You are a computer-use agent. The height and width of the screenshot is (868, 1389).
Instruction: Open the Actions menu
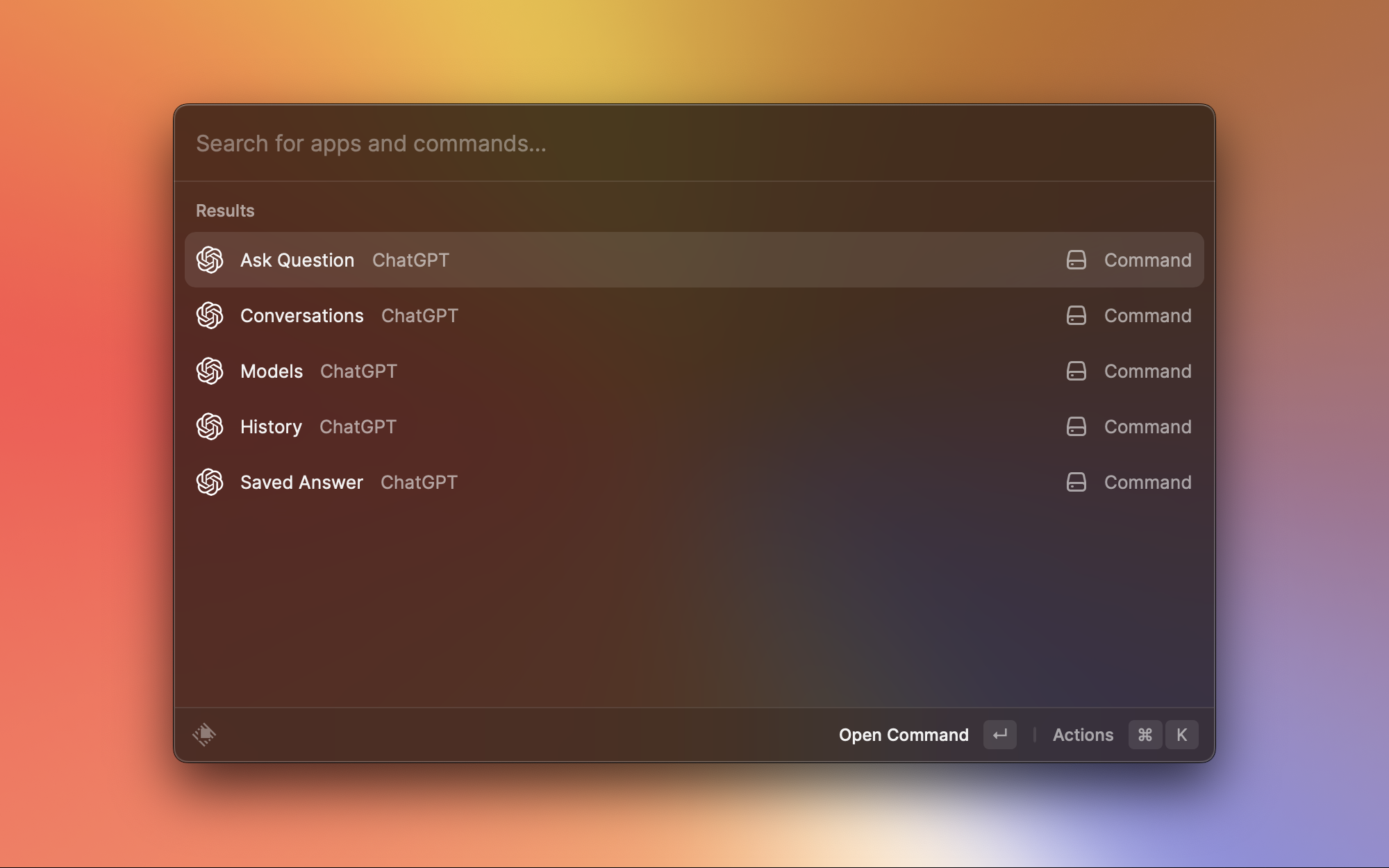click(x=1083, y=735)
